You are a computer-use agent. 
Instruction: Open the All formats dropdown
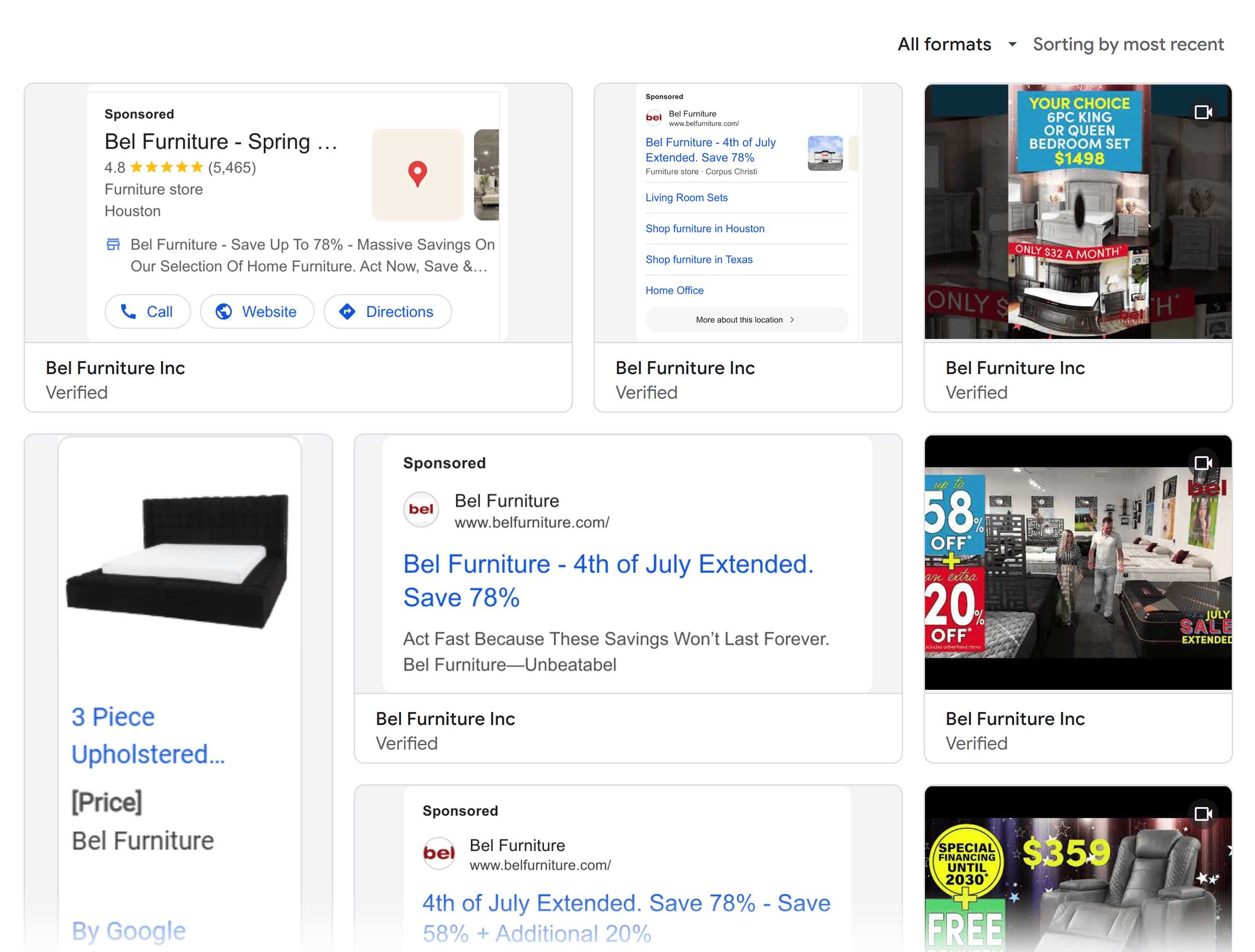(957, 44)
